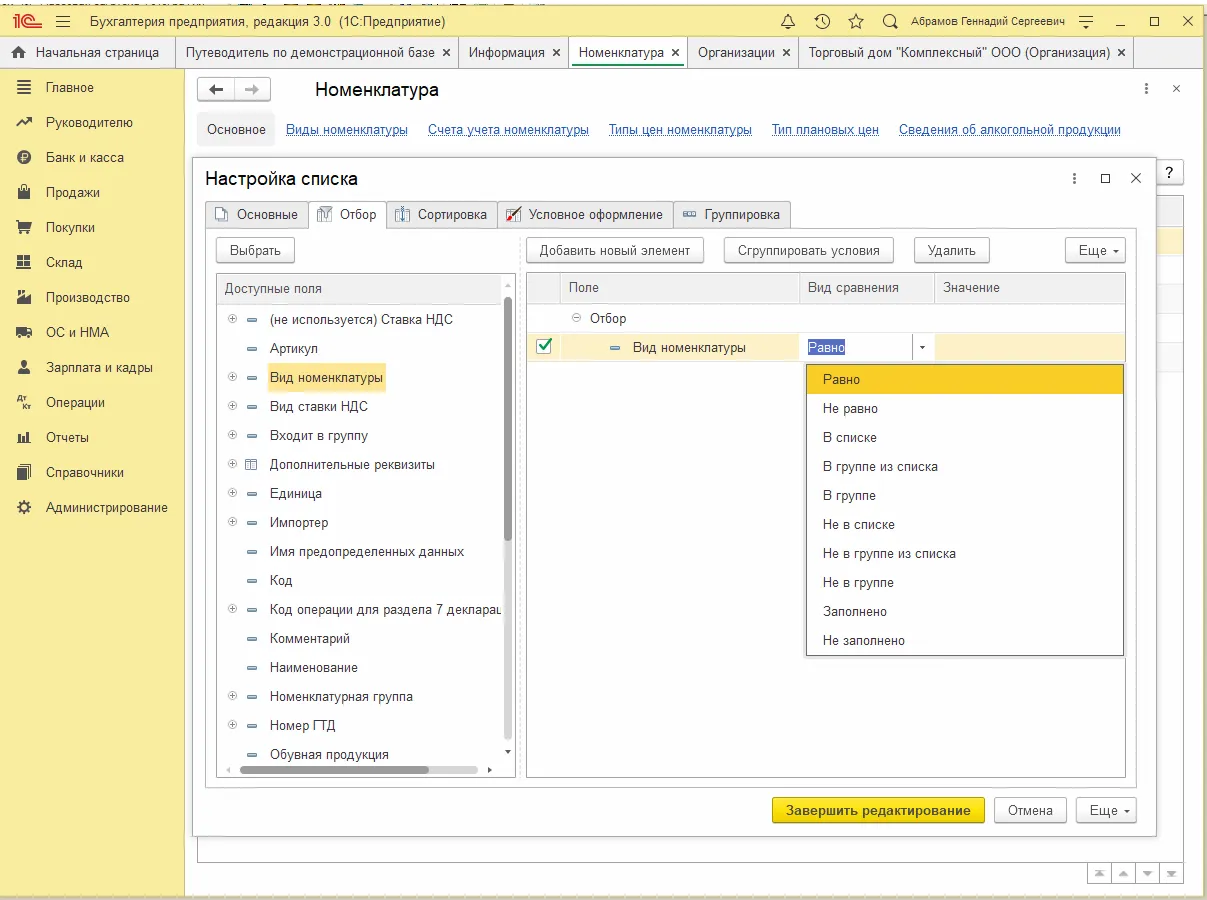The image size is (1207, 900).
Task: Open the 1C hamburger main menu
Action: coord(63,21)
